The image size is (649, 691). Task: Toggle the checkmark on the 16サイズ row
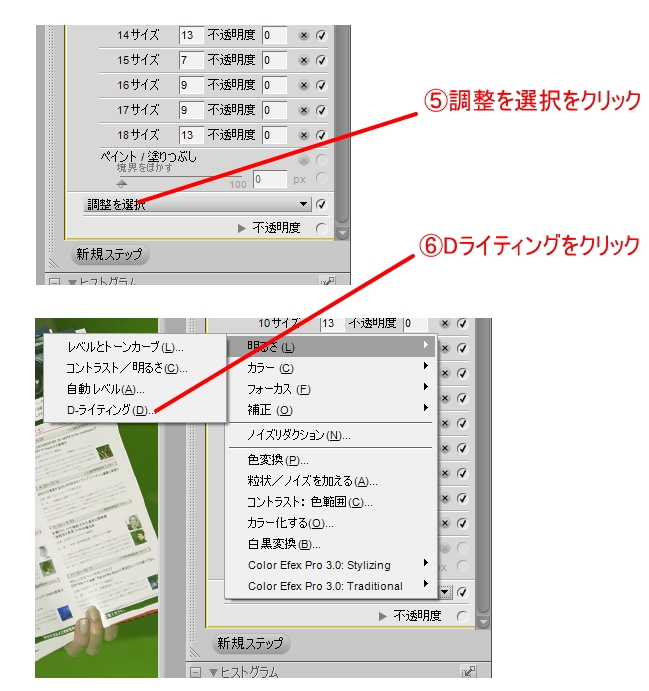pos(321,85)
